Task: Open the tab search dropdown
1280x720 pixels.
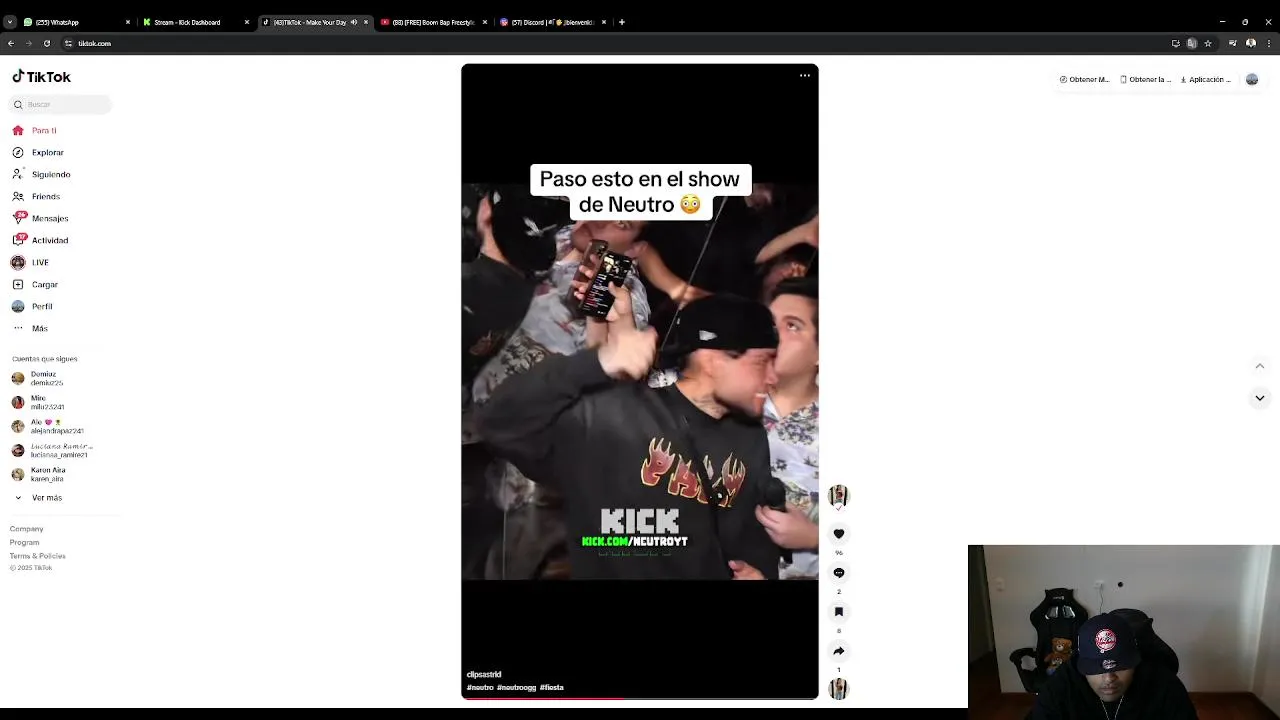Action: click(10, 22)
